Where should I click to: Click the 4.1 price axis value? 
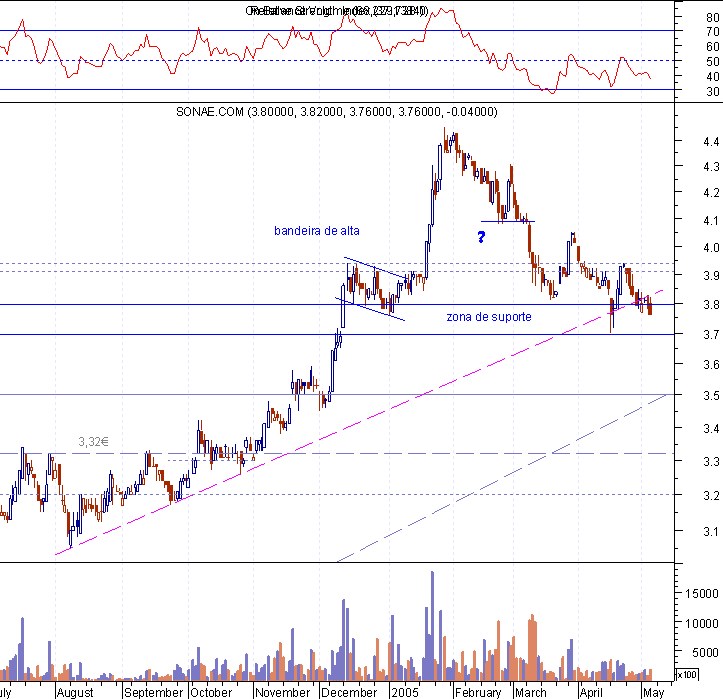[x=711, y=220]
